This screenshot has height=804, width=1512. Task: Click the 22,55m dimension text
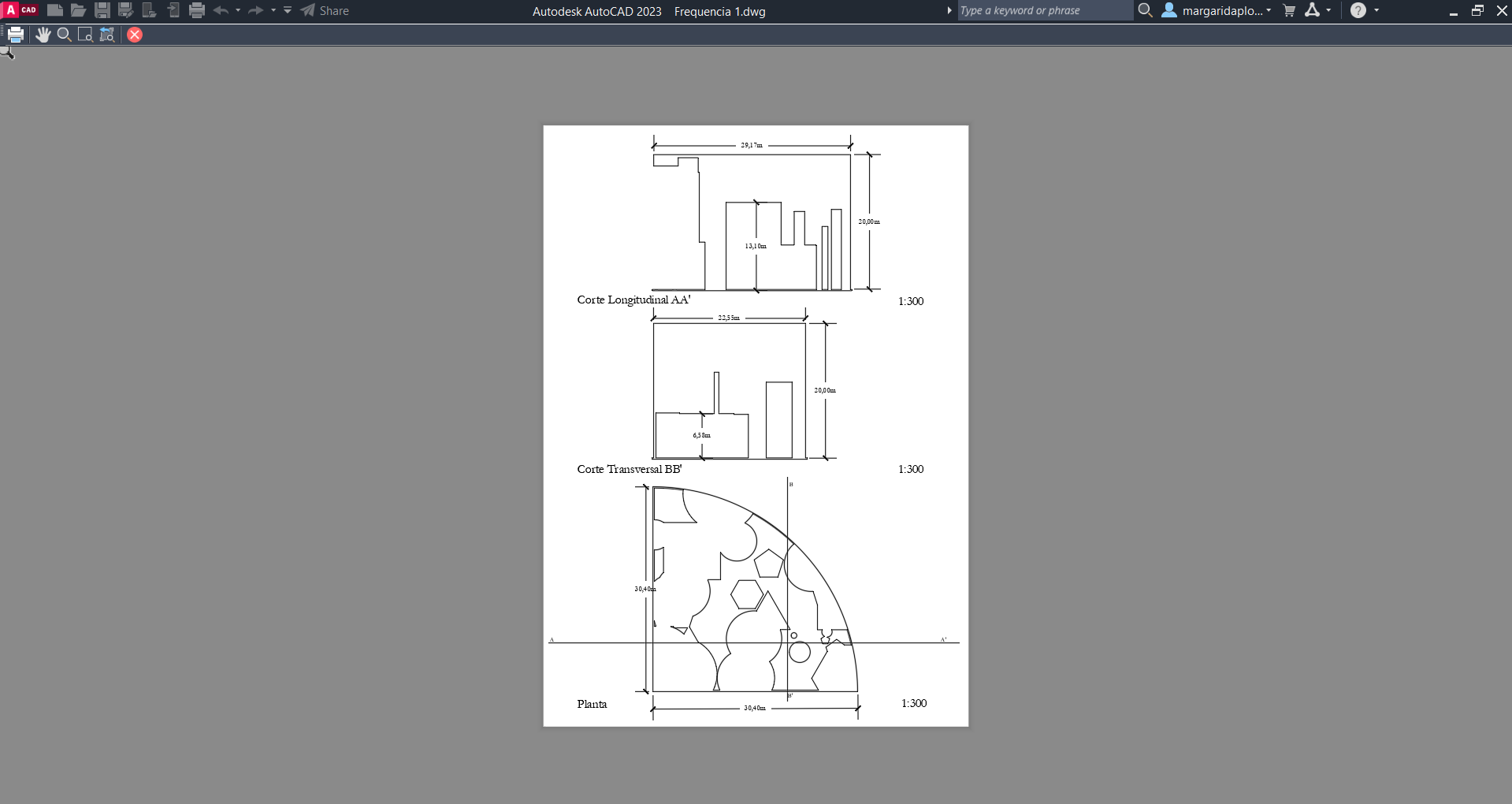point(729,318)
